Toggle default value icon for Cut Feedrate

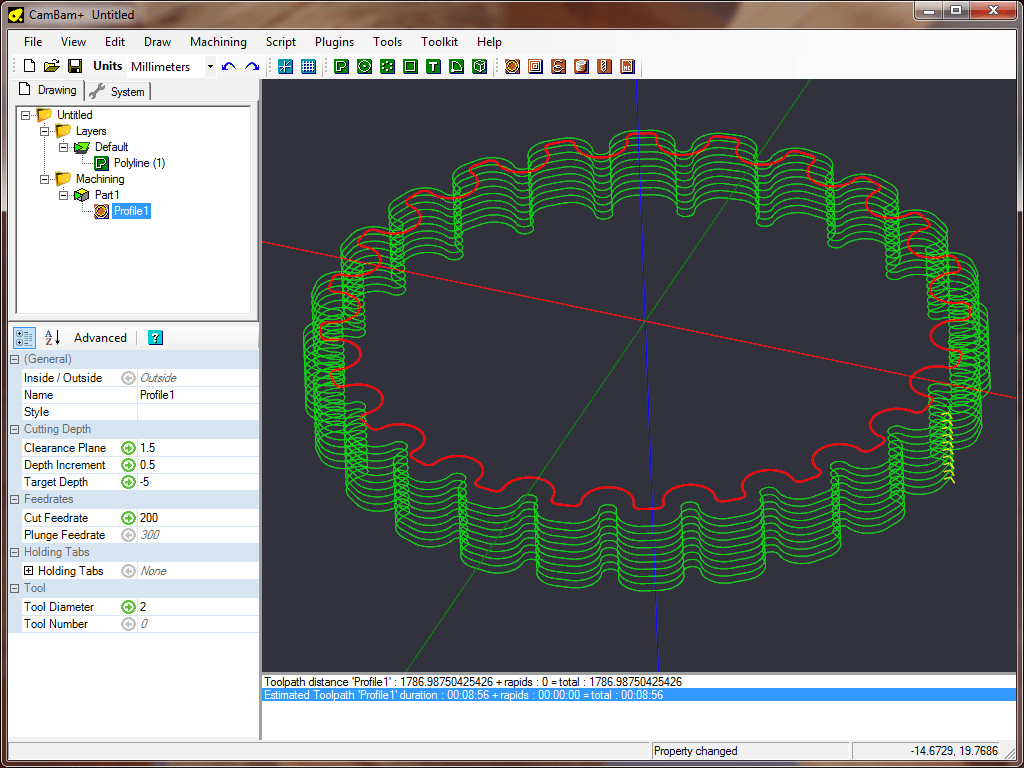(x=128, y=518)
